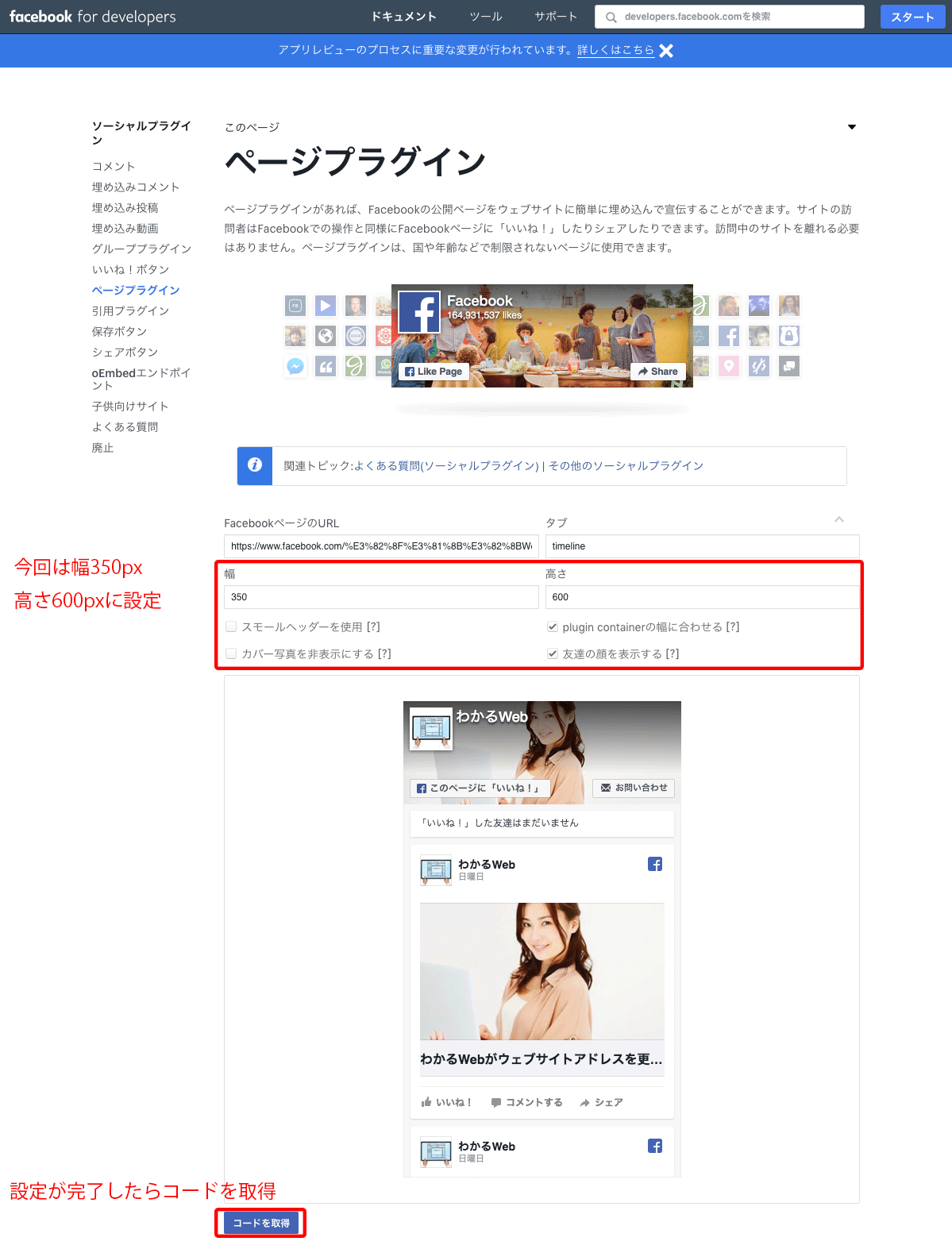The image size is (952, 1249).
Task: Click Share on the Facebook banner image
Action: 658,371
